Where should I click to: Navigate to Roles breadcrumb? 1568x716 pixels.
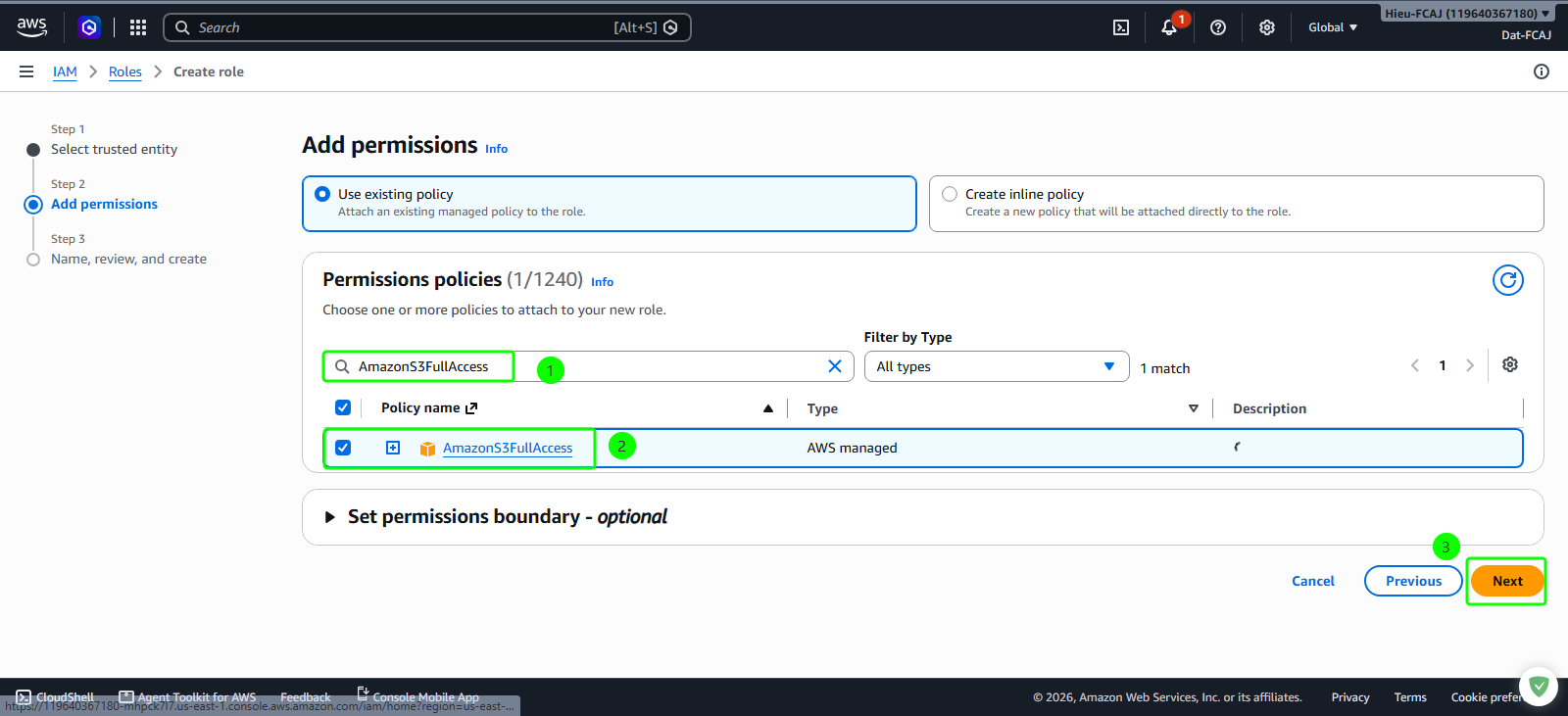(125, 72)
